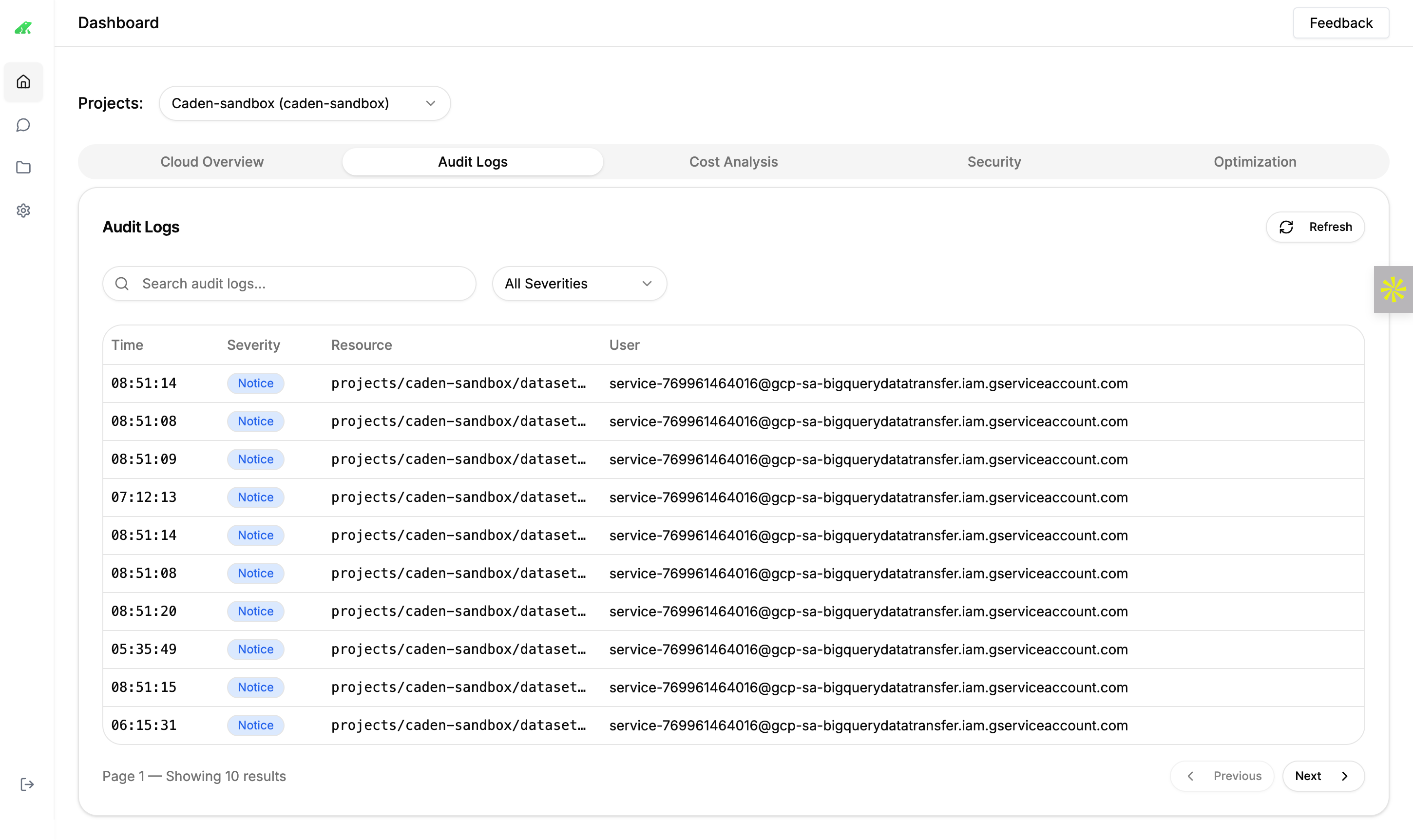The height and width of the screenshot is (840, 1413).
Task: Click the right chevron in Next button
Action: [1345, 776]
